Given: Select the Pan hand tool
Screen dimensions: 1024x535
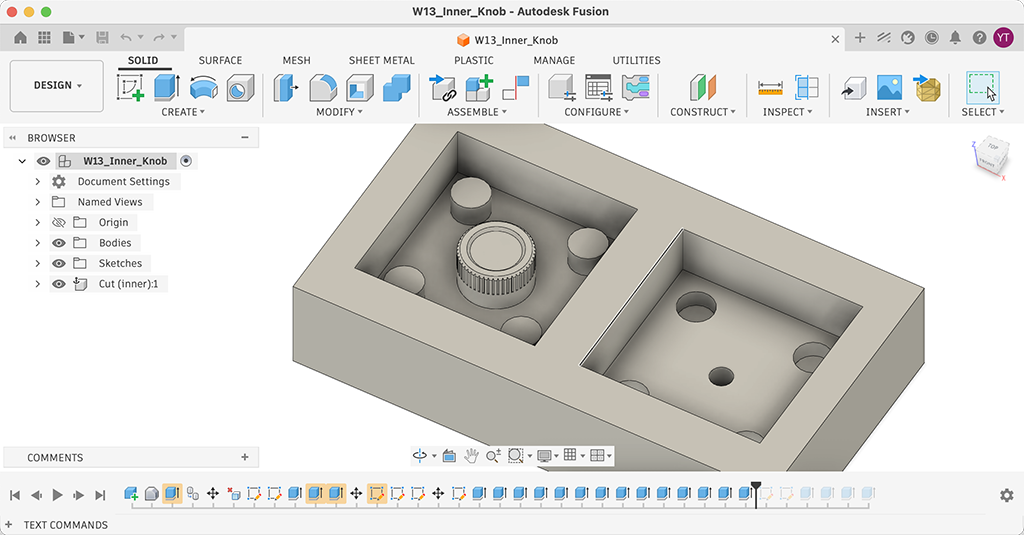Looking at the screenshot, I should click(x=471, y=455).
